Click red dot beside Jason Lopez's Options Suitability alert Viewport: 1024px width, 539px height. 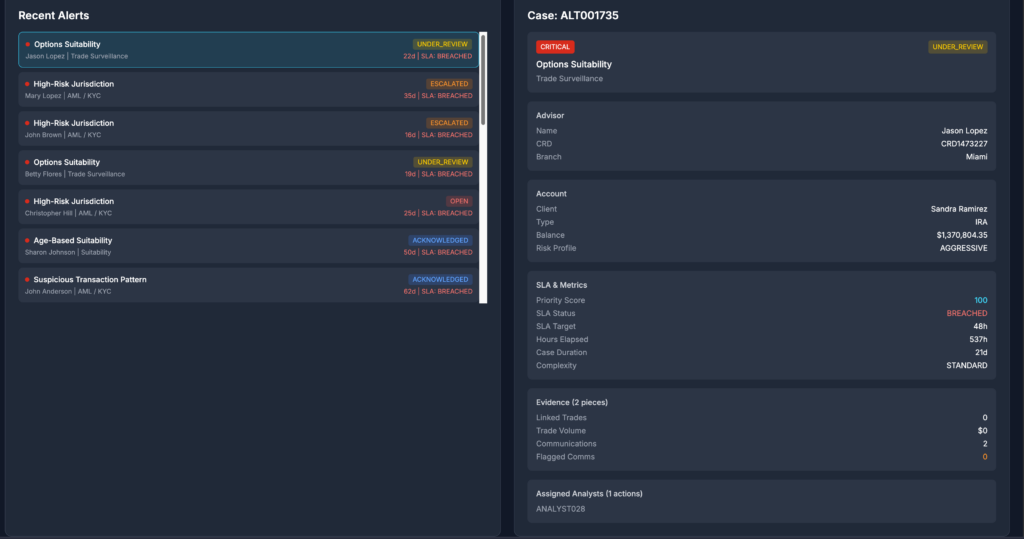click(x=28, y=44)
